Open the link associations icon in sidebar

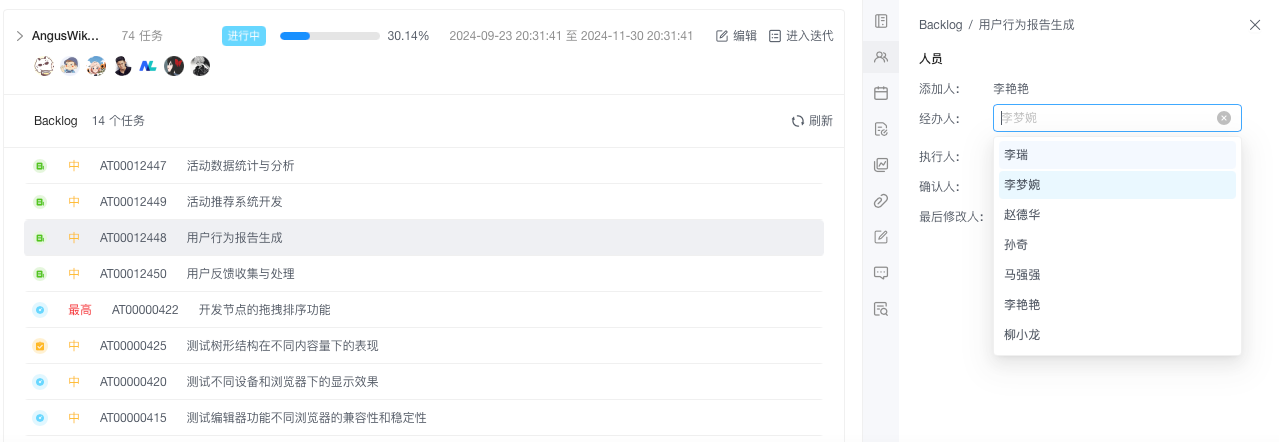tap(881, 201)
